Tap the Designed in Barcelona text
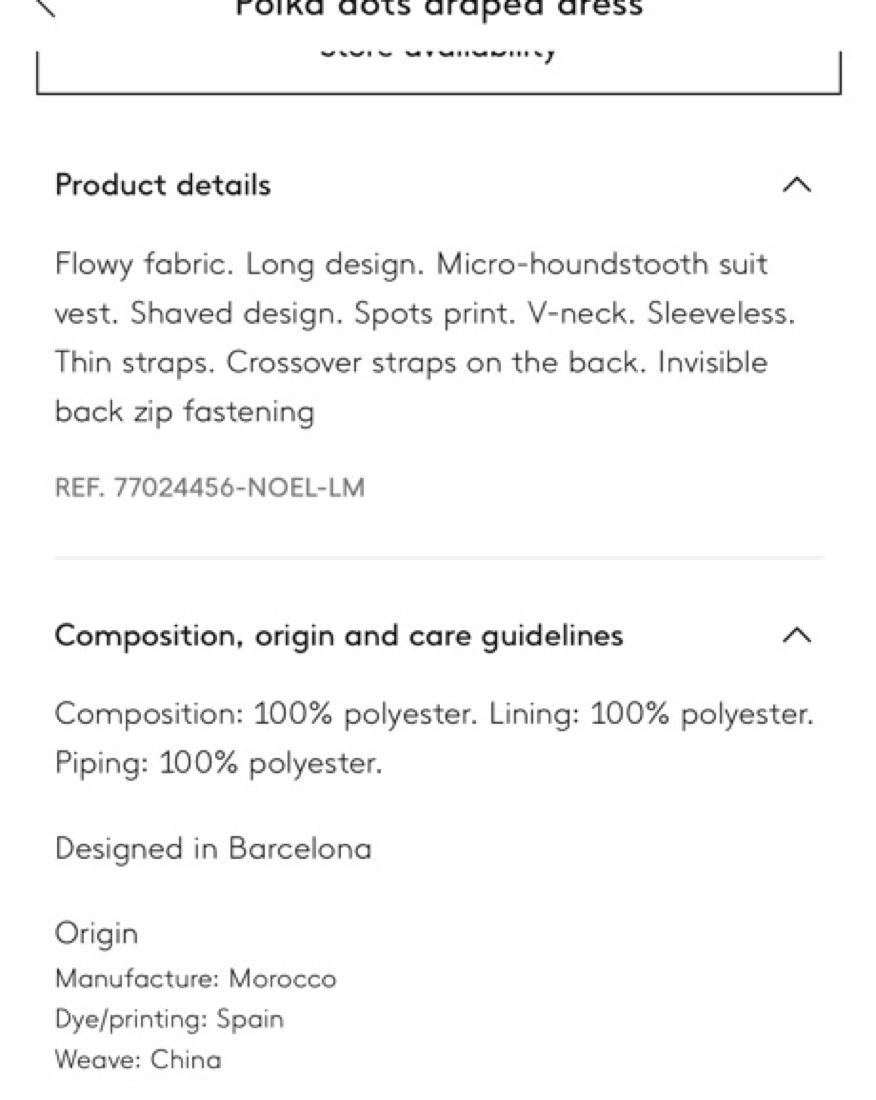Screen dimensions: 876x1100 [213, 849]
